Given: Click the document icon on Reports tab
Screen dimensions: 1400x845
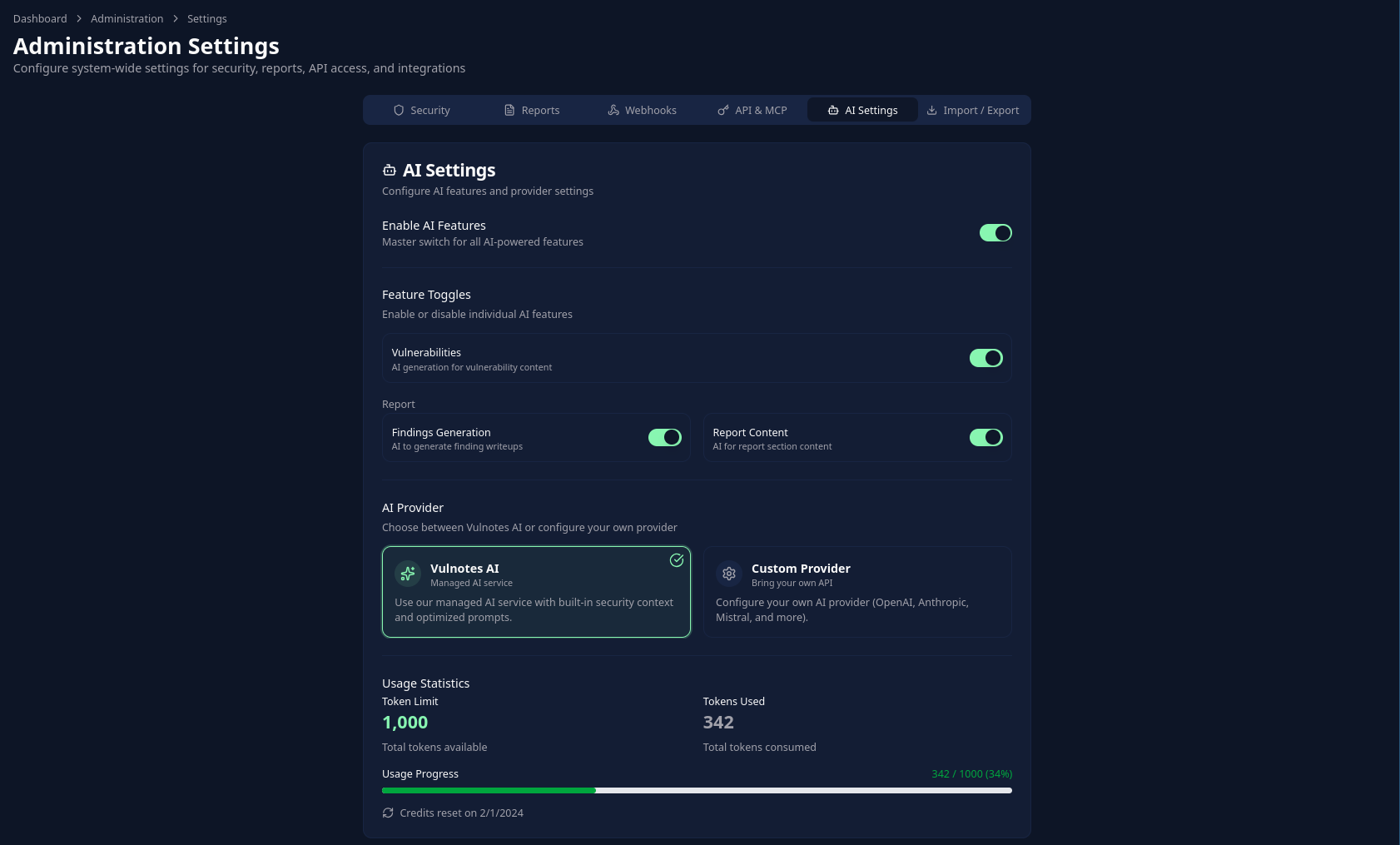Looking at the screenshot, I should tap(509, 110).
